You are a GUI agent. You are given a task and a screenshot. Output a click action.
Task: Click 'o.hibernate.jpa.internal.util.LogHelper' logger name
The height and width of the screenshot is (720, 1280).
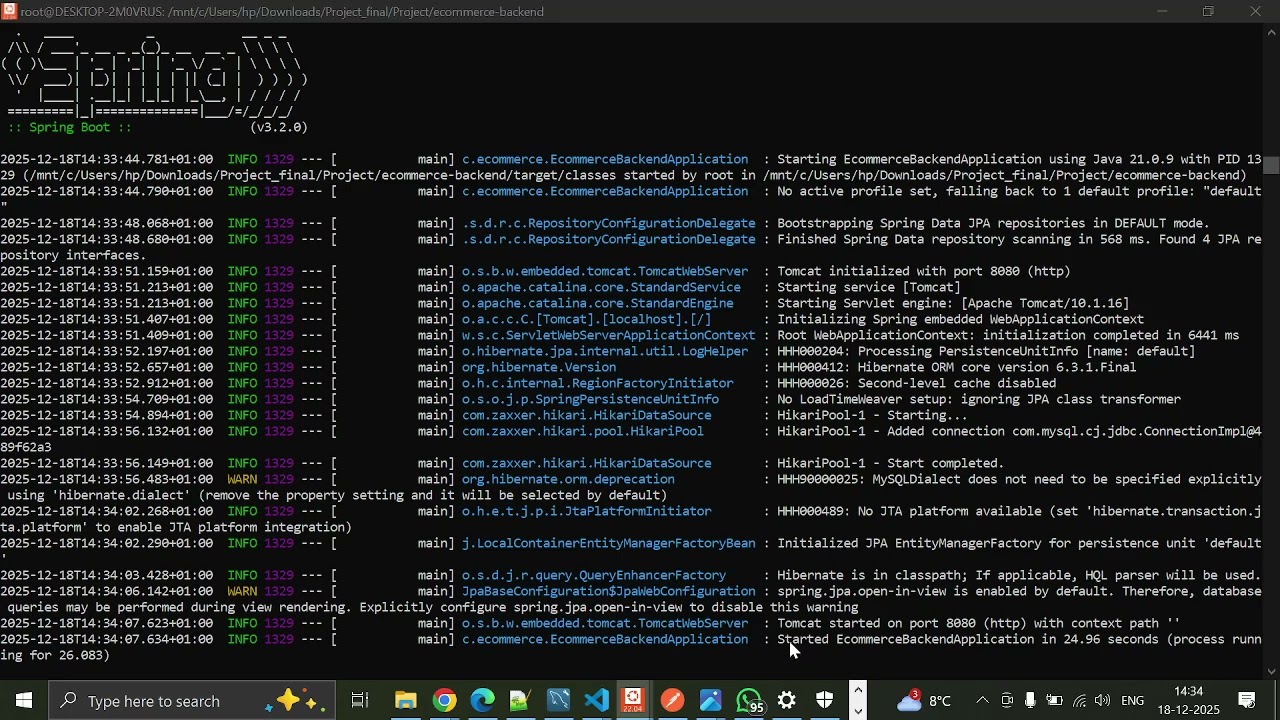coord(605,351)
